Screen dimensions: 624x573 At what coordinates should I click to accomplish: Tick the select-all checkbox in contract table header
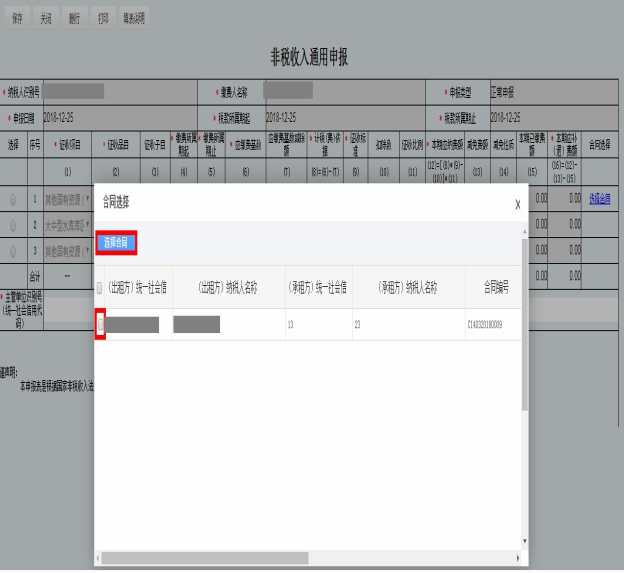[99, 288]
